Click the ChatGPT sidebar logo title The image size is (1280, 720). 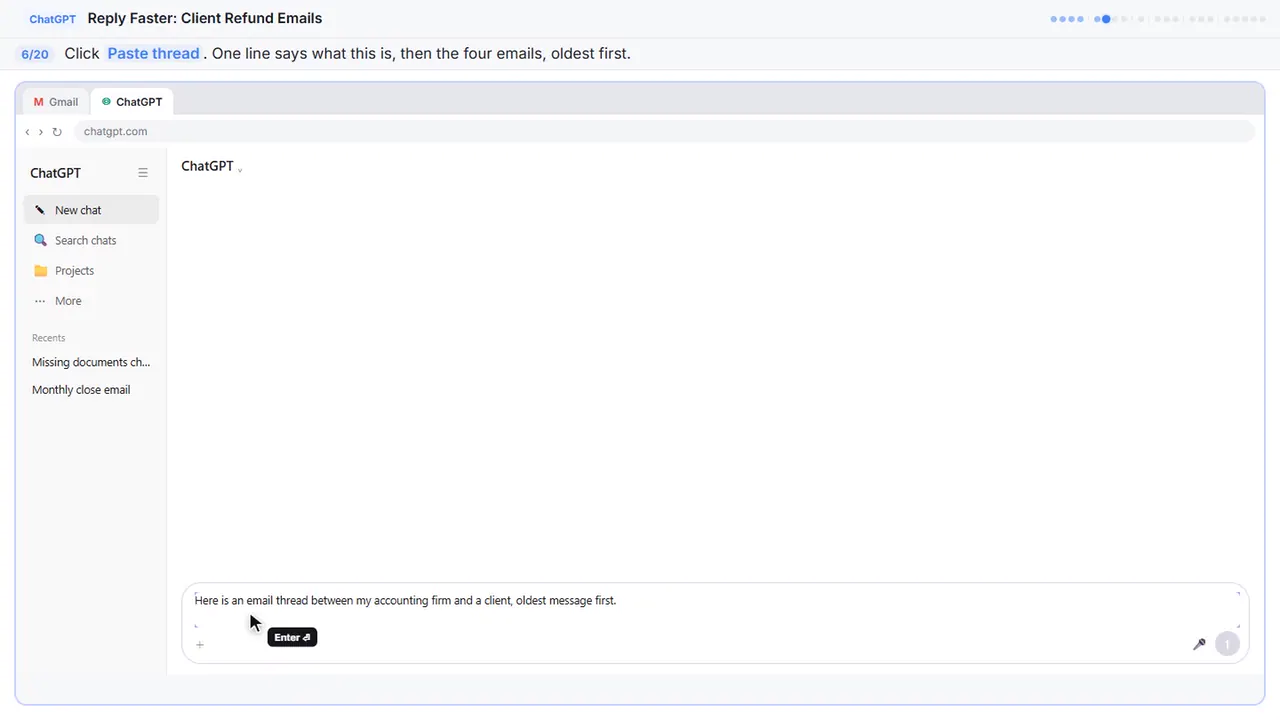coord(55,173)
